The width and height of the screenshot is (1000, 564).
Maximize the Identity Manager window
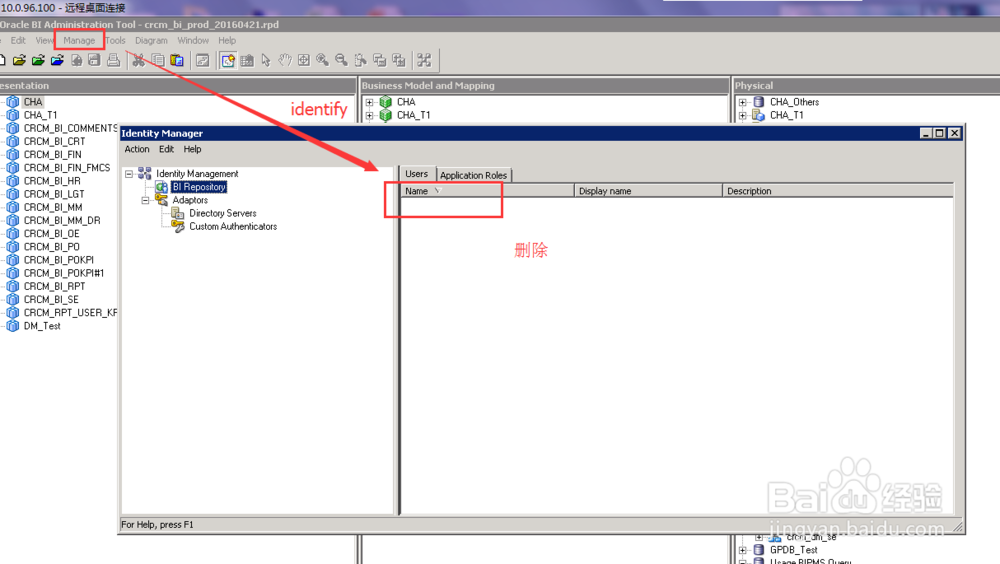click(940, 133)
